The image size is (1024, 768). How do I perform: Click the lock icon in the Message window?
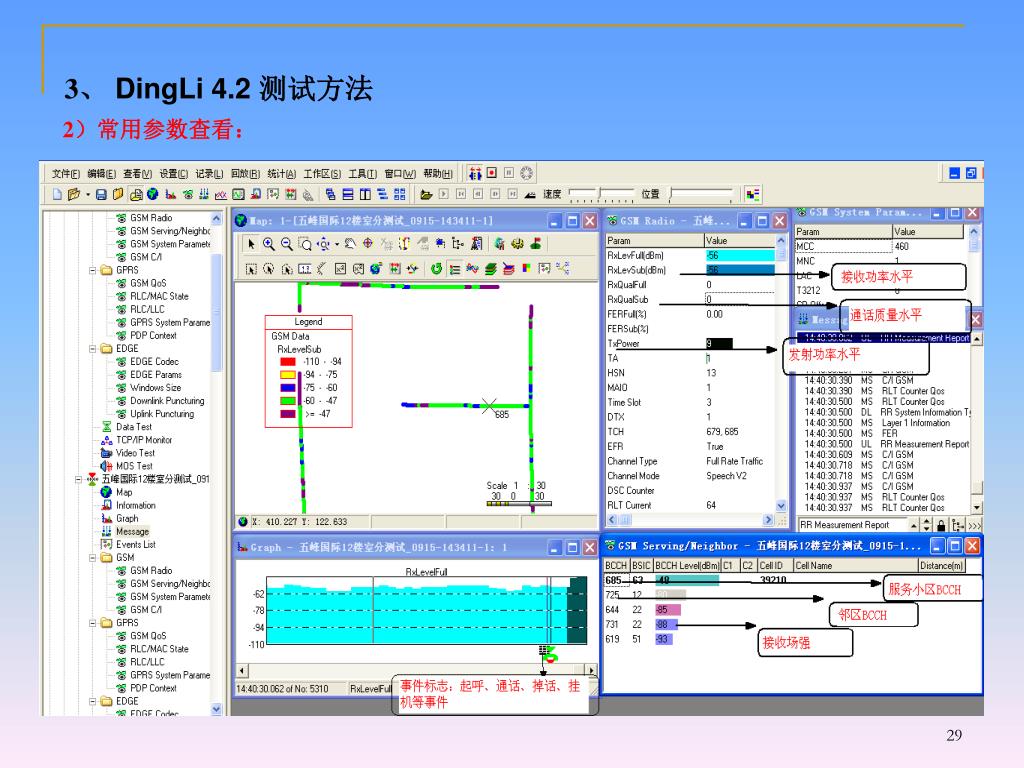click(941, 525)
